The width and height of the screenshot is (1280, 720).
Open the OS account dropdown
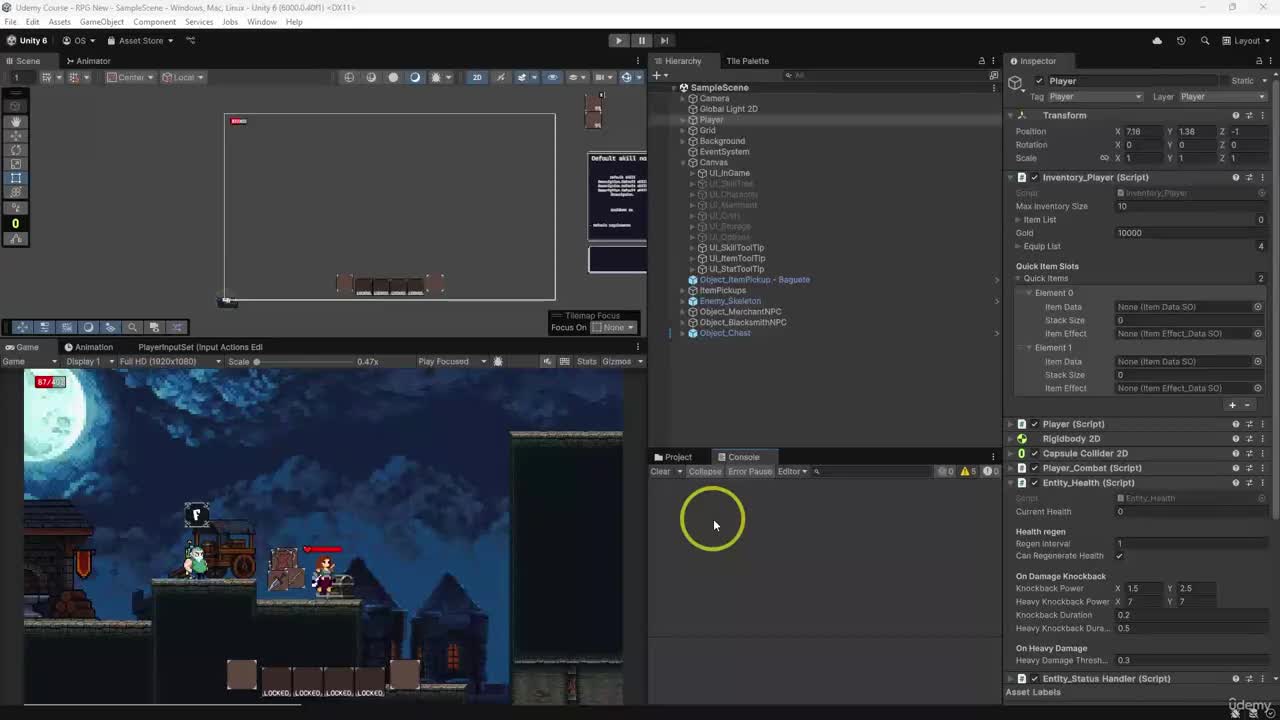(79, 41)
